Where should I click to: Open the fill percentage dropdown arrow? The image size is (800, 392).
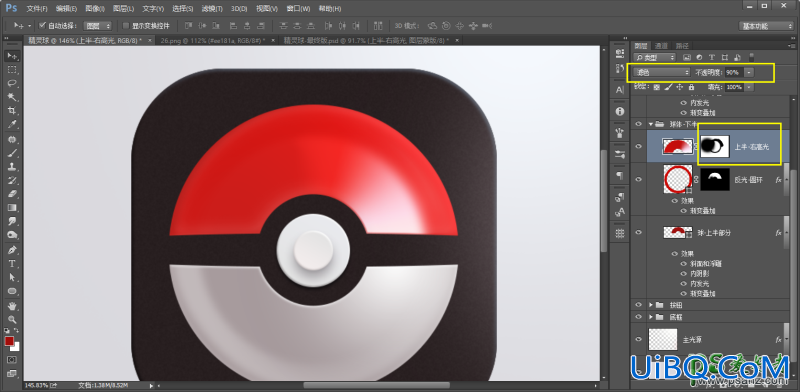(x=748, y=87)
